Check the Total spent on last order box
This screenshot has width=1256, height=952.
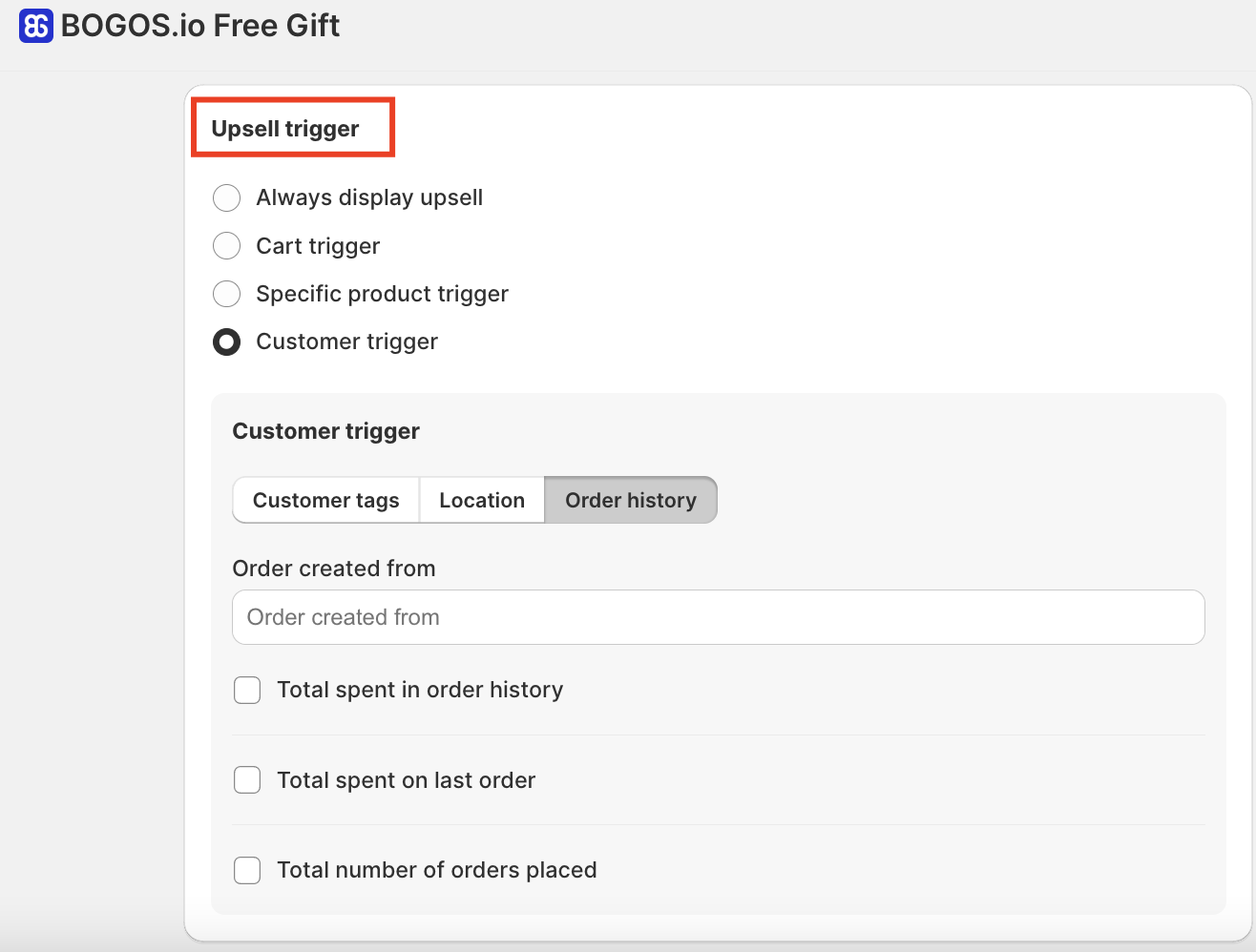pyautogui.click(x=247, y=780)
